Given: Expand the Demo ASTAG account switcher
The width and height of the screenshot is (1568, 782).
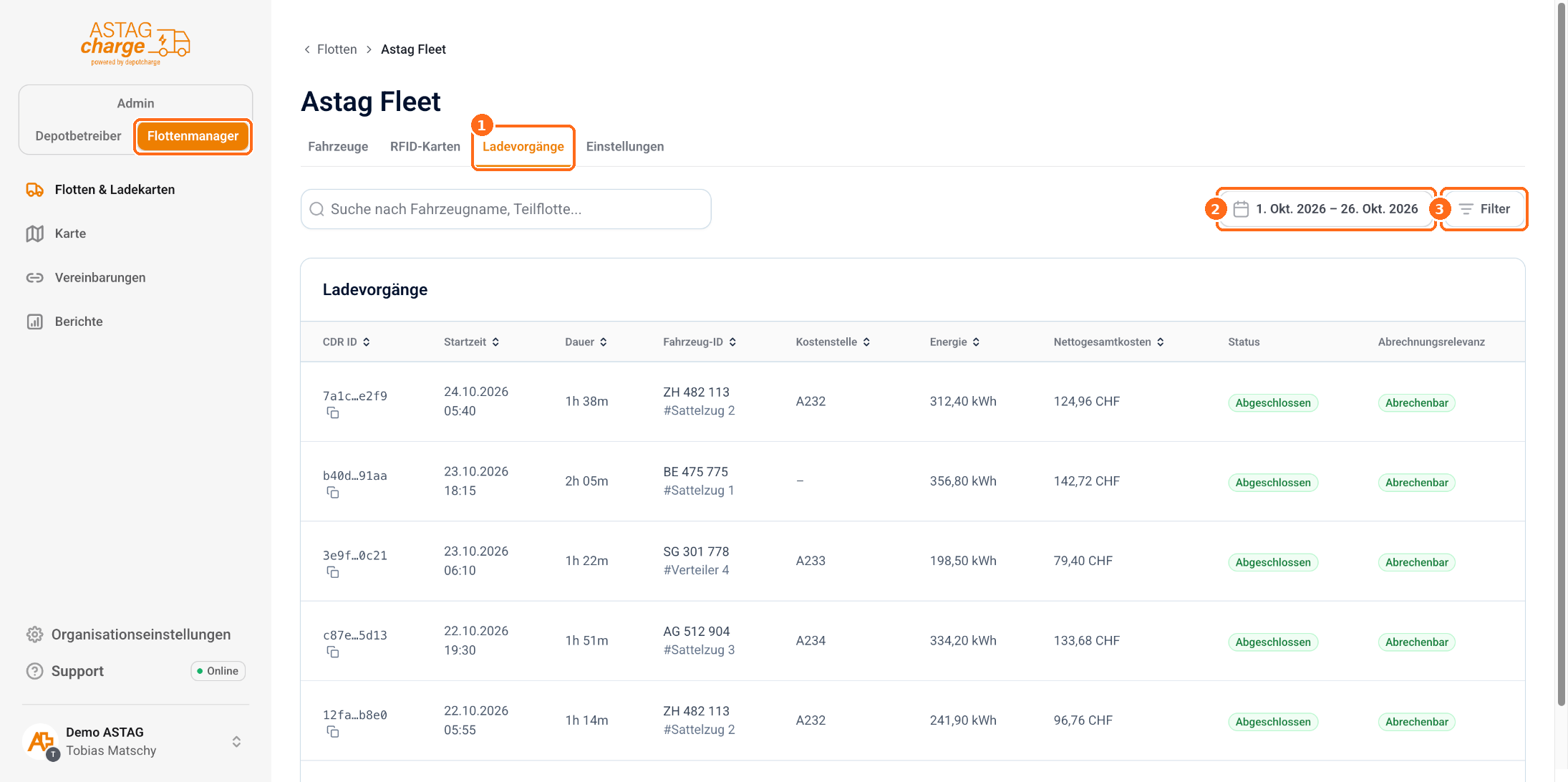Looking at the screenshot, I should pyautogui.click(x=236, y=742).
